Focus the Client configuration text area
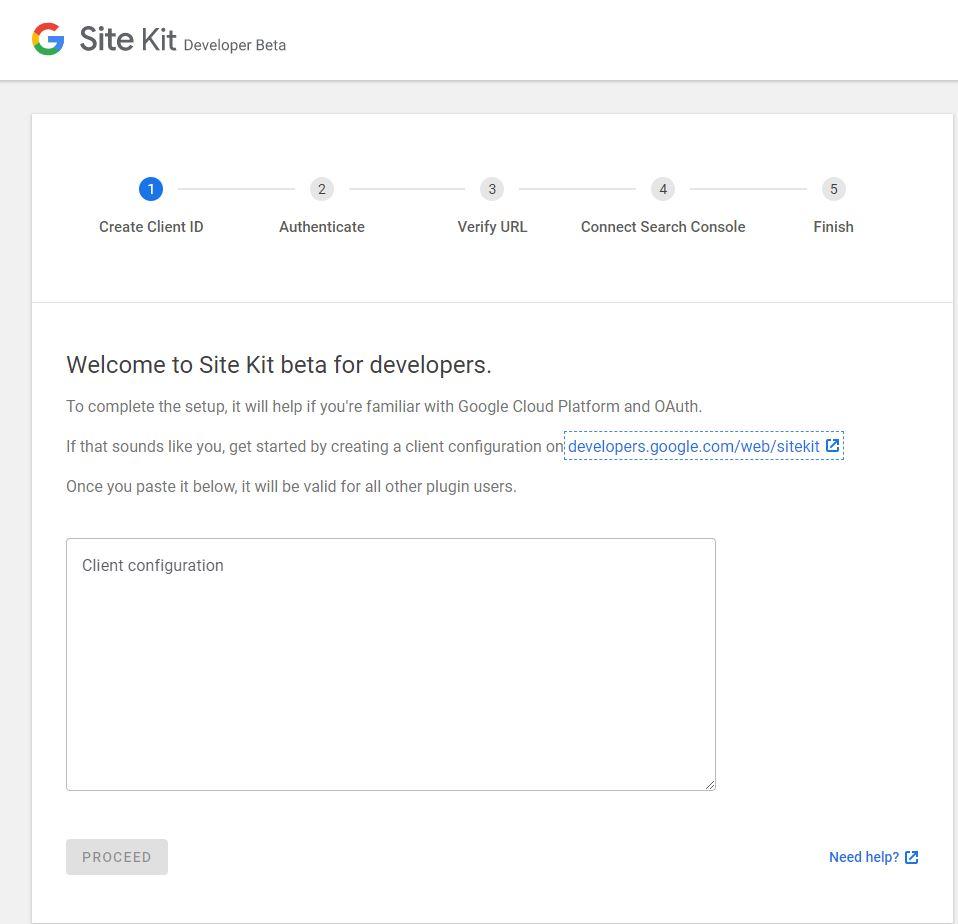Viewport: 958px width, 924px height. coord(391,664)
